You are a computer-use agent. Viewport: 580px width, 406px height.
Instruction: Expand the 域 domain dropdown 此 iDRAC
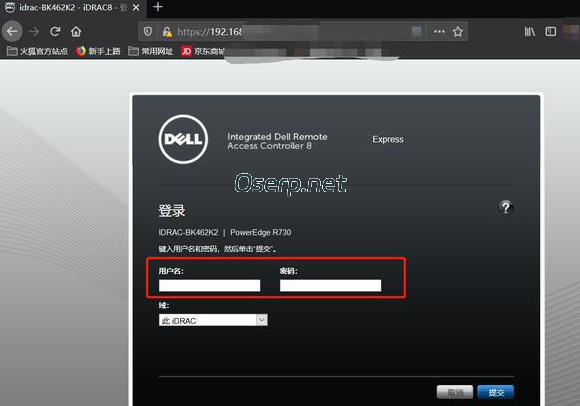click(x=213, y=320)
